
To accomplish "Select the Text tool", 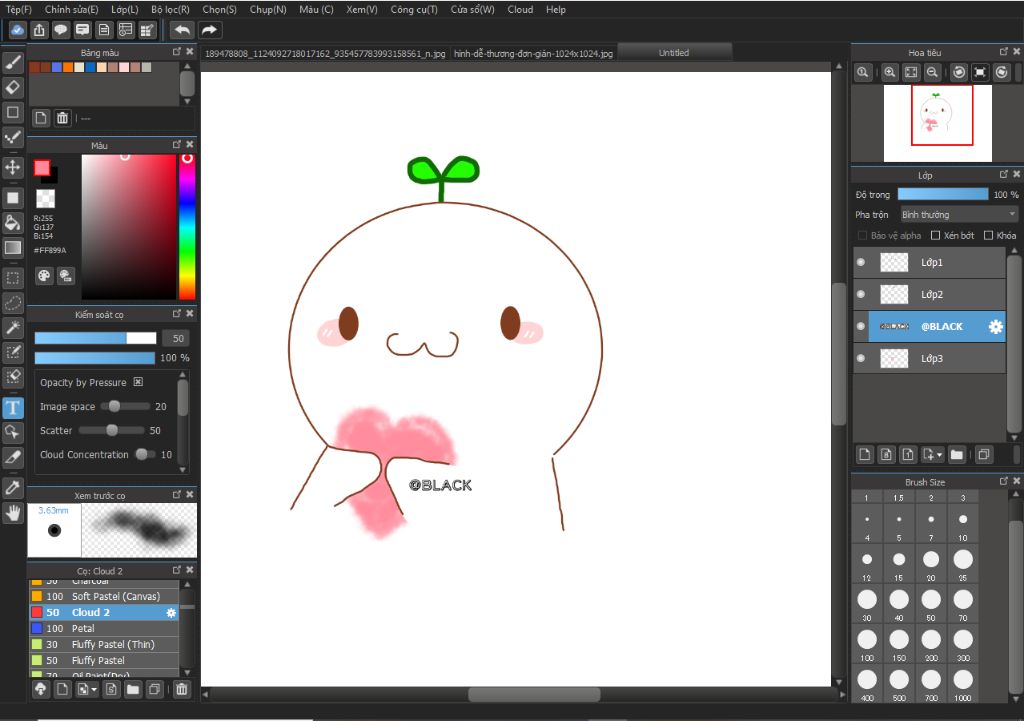I will (13, 408).
